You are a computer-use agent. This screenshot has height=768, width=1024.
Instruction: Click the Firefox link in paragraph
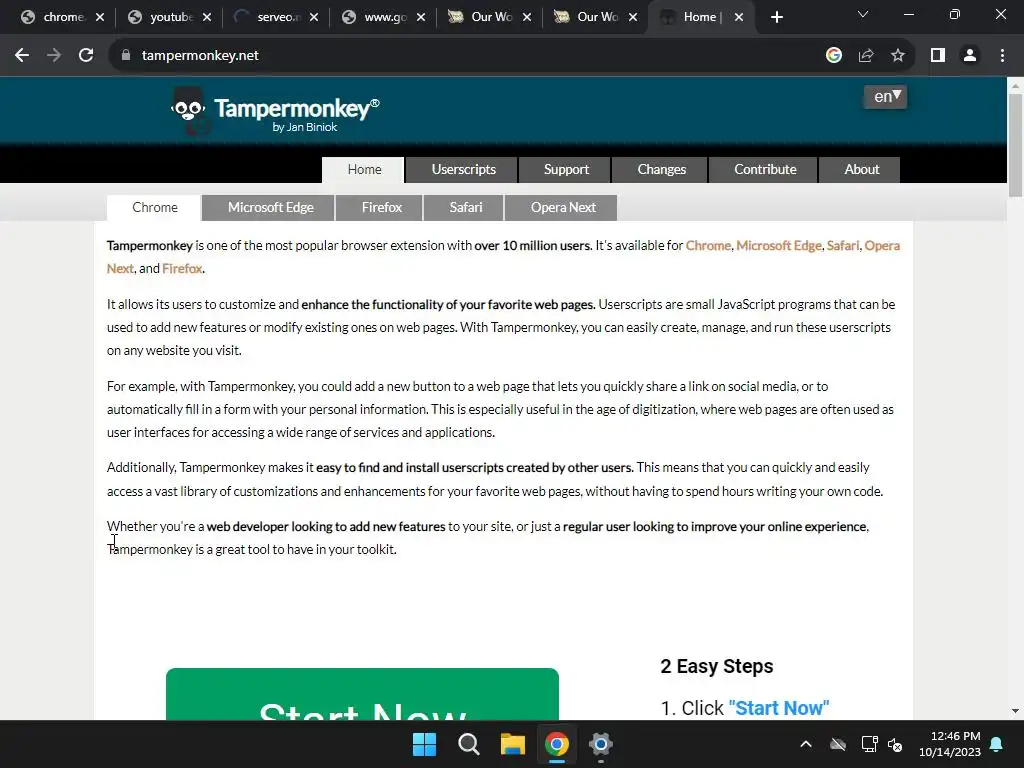click(x=182, y=268)
